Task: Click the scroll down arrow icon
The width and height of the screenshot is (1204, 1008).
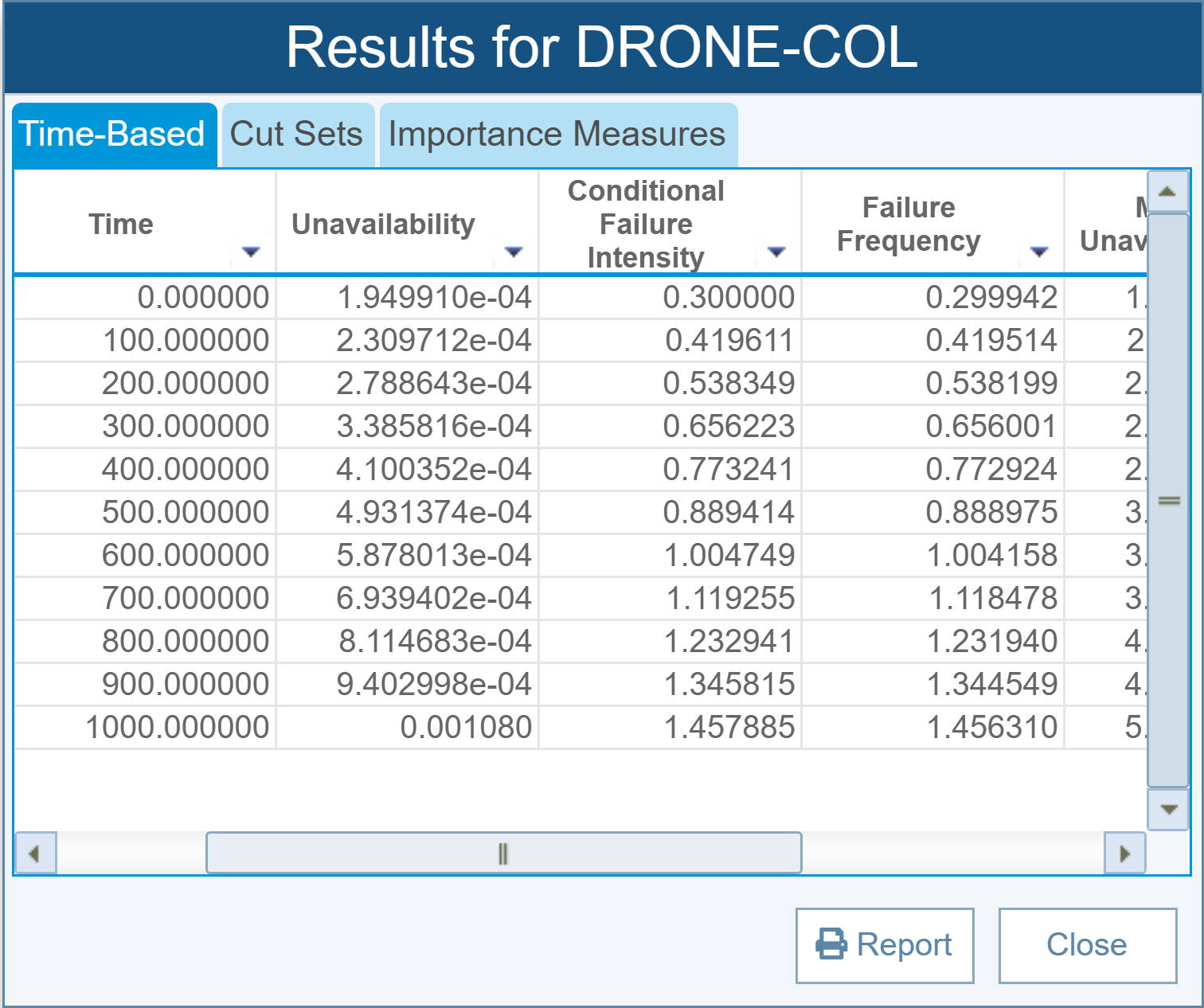Action: click(1167, 809)
